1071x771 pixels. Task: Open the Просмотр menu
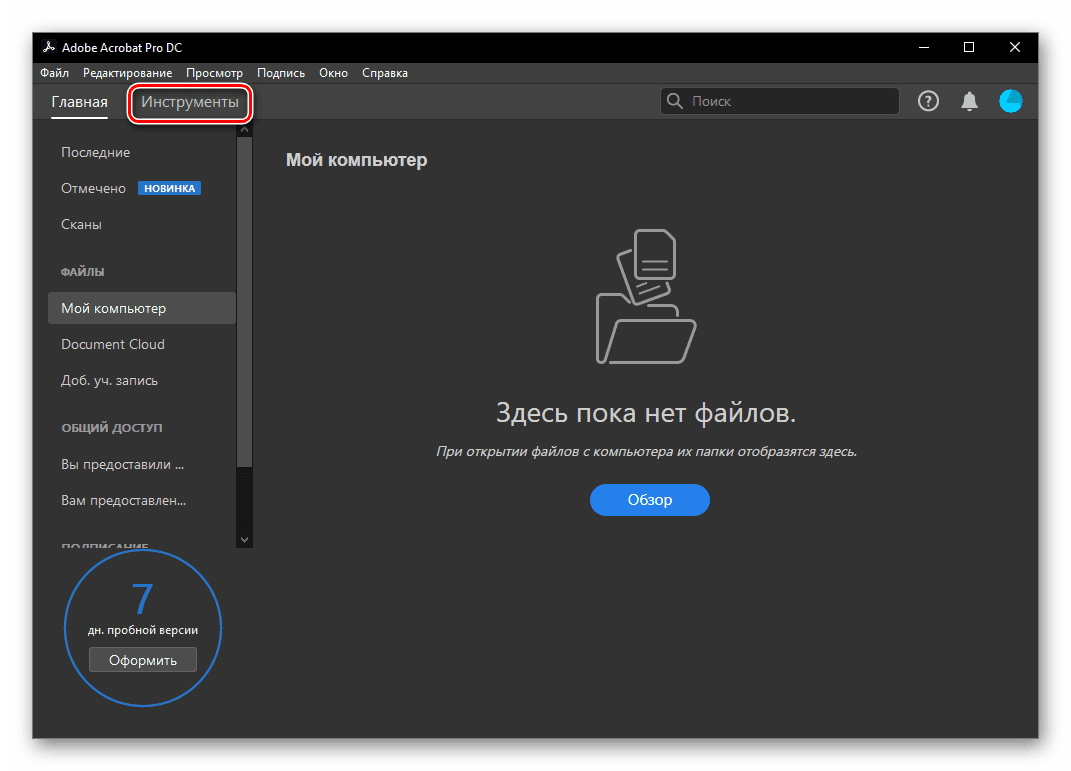pyautogui.click(x=214, y=73)
